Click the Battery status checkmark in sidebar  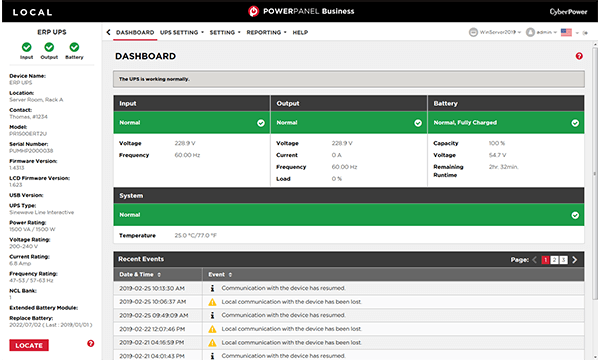click(x=74, y=47)
